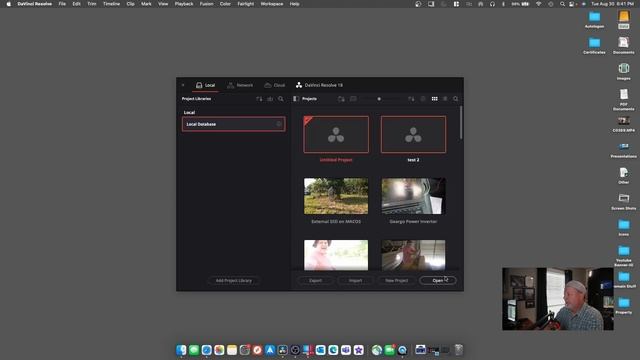Click the Open button
The image size is (640, 360).
pyautogui.click(x=438, y=280)
